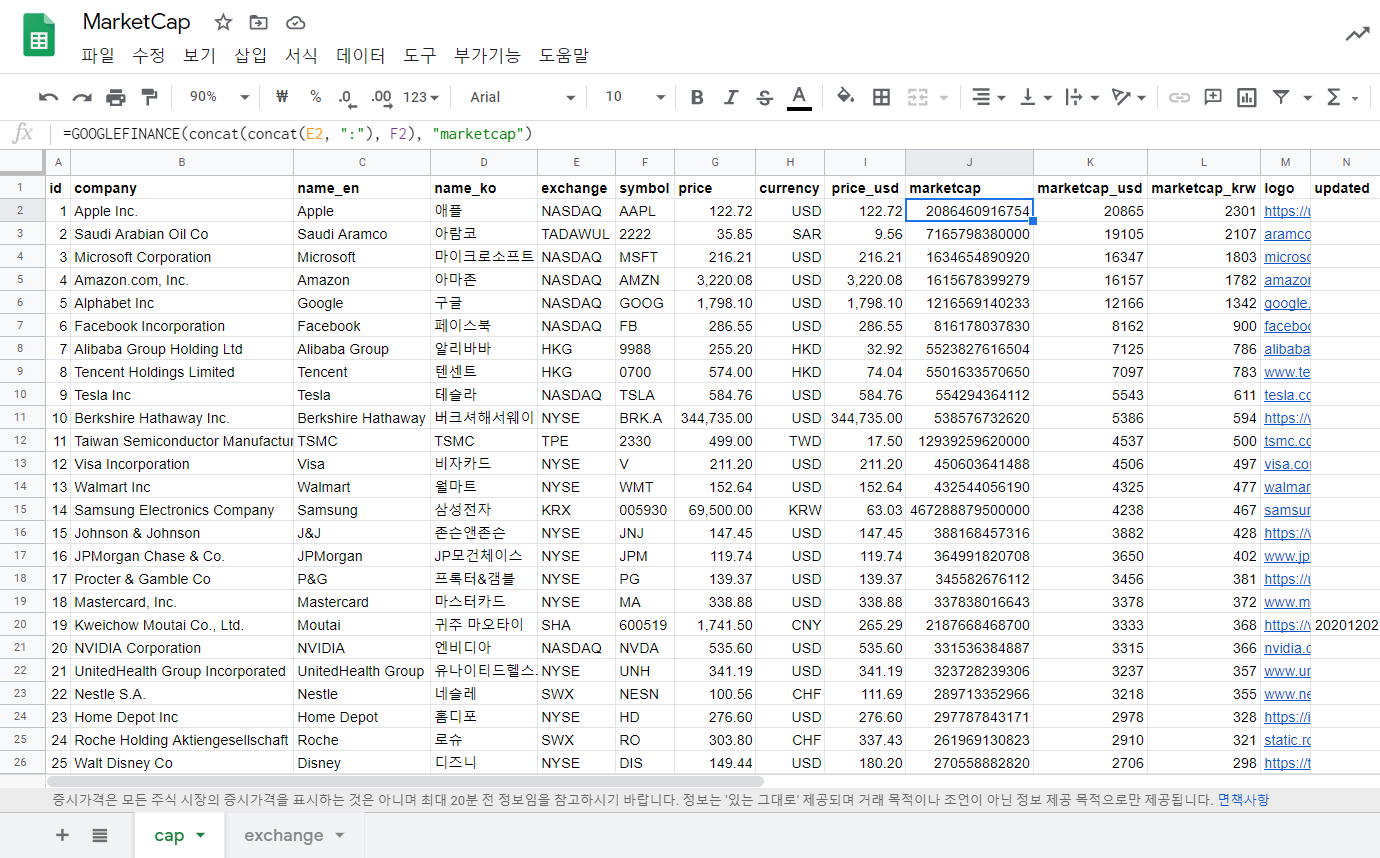Open the 삽입 menu
The image size is (1380, 858).
coord(251,56)
